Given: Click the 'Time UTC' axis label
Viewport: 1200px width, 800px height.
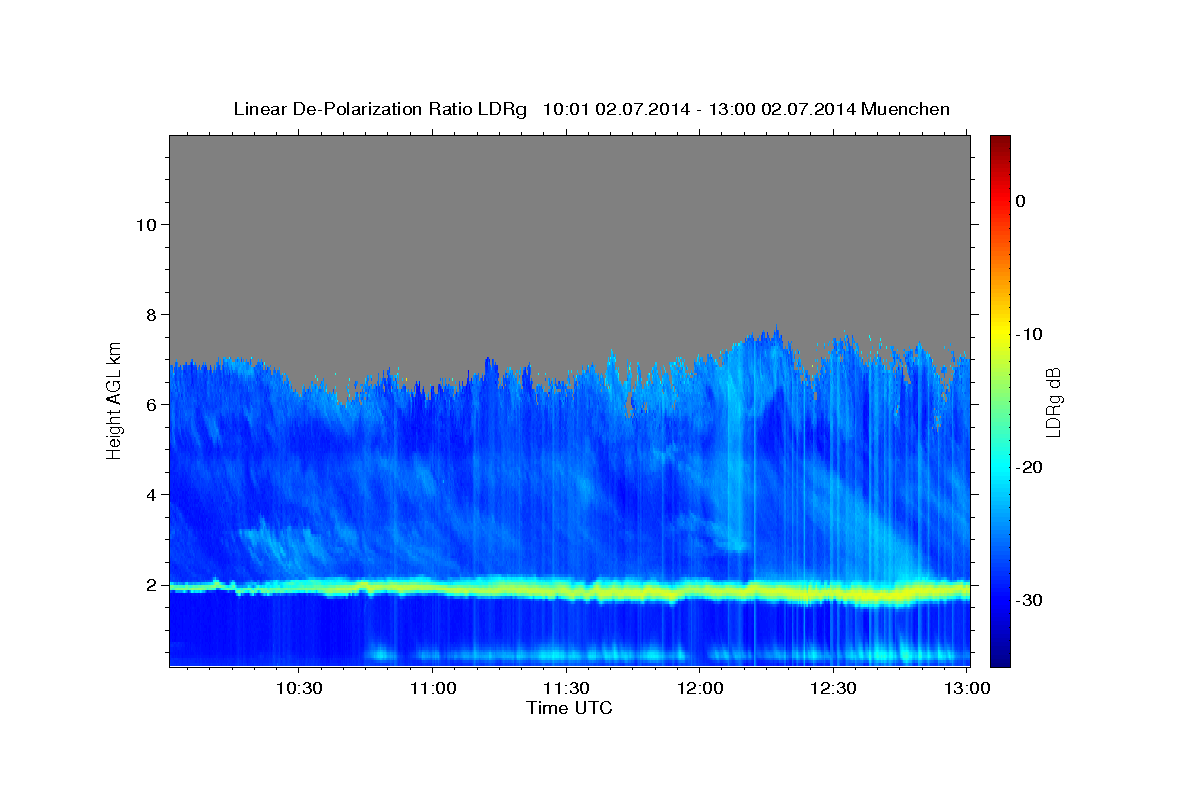Looking at the screenshot, I should tap(569, 708).
